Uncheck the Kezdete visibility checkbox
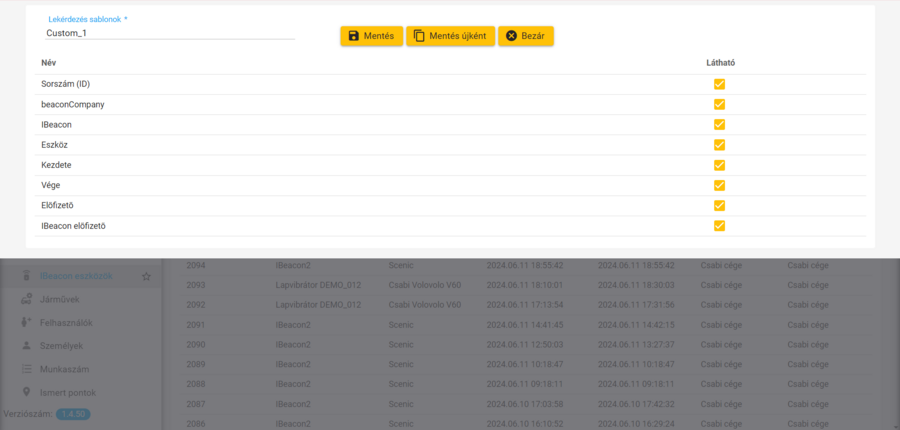This screenshot has height=430, width=900. (x=719, y=165)
